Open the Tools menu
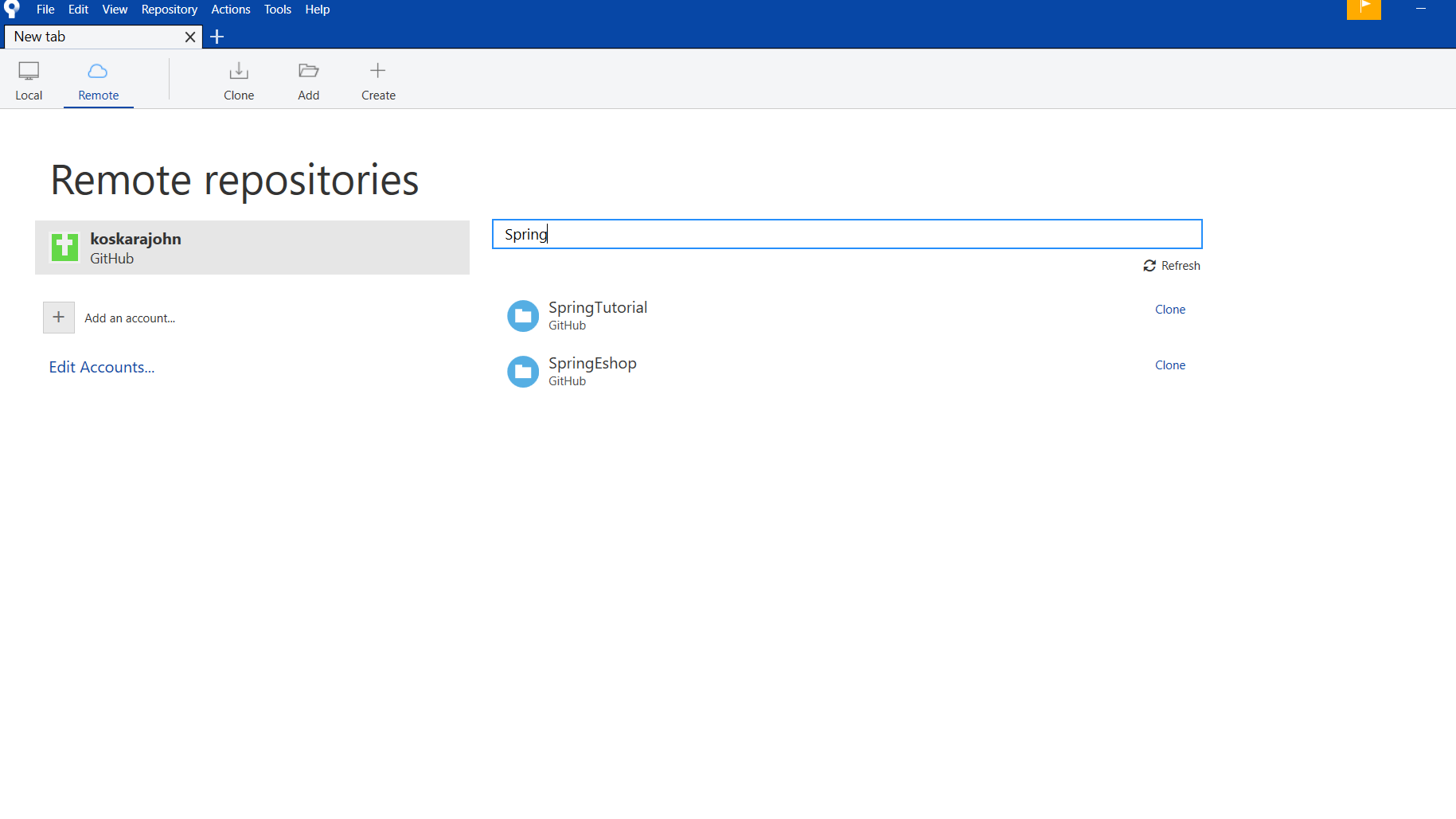The width and height of the screenshot is (1456, 819). (x=278, y=10)
